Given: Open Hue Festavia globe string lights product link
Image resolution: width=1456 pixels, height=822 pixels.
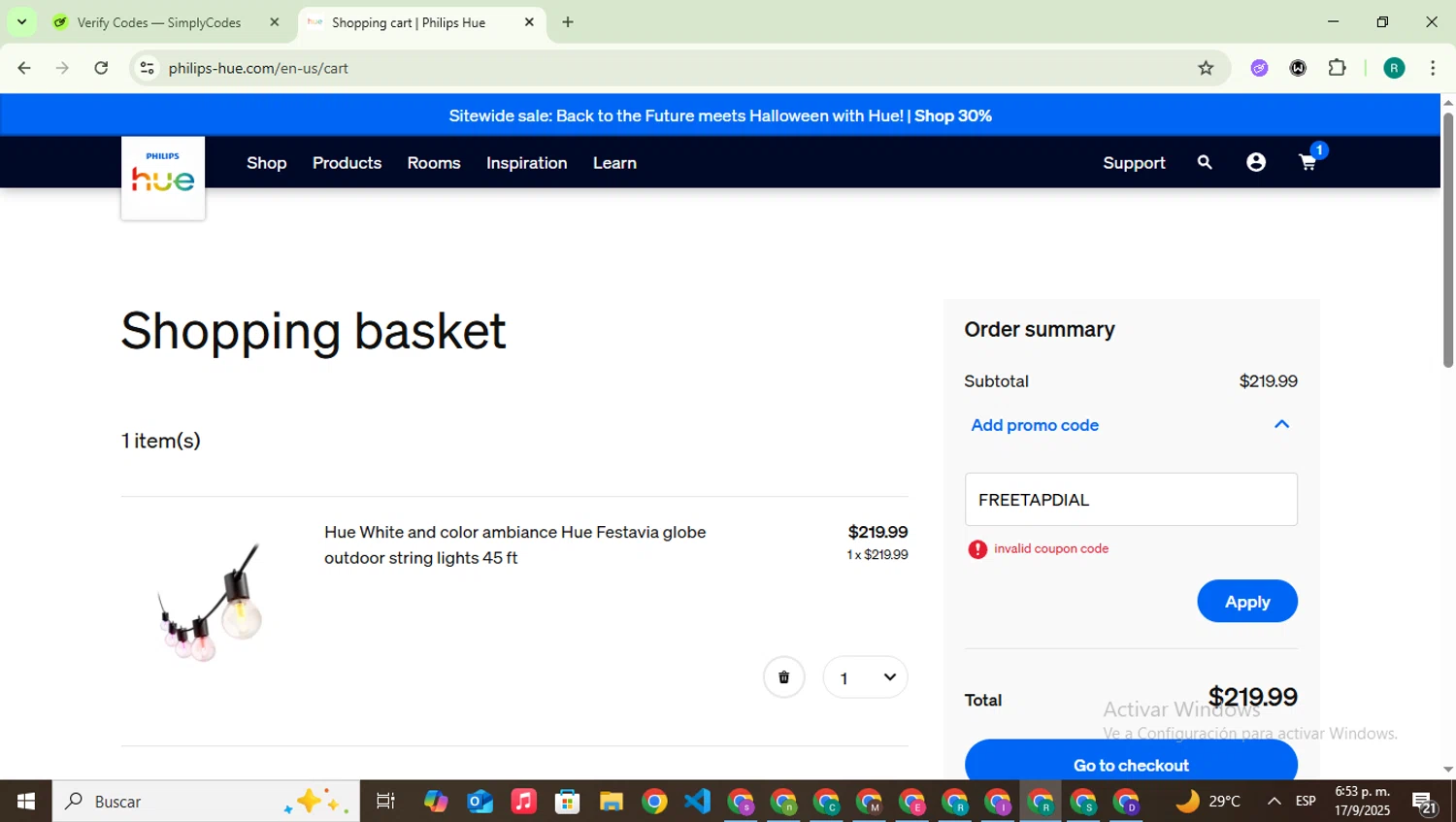Looking at the screenshot, I should click(x=515, y=544).
